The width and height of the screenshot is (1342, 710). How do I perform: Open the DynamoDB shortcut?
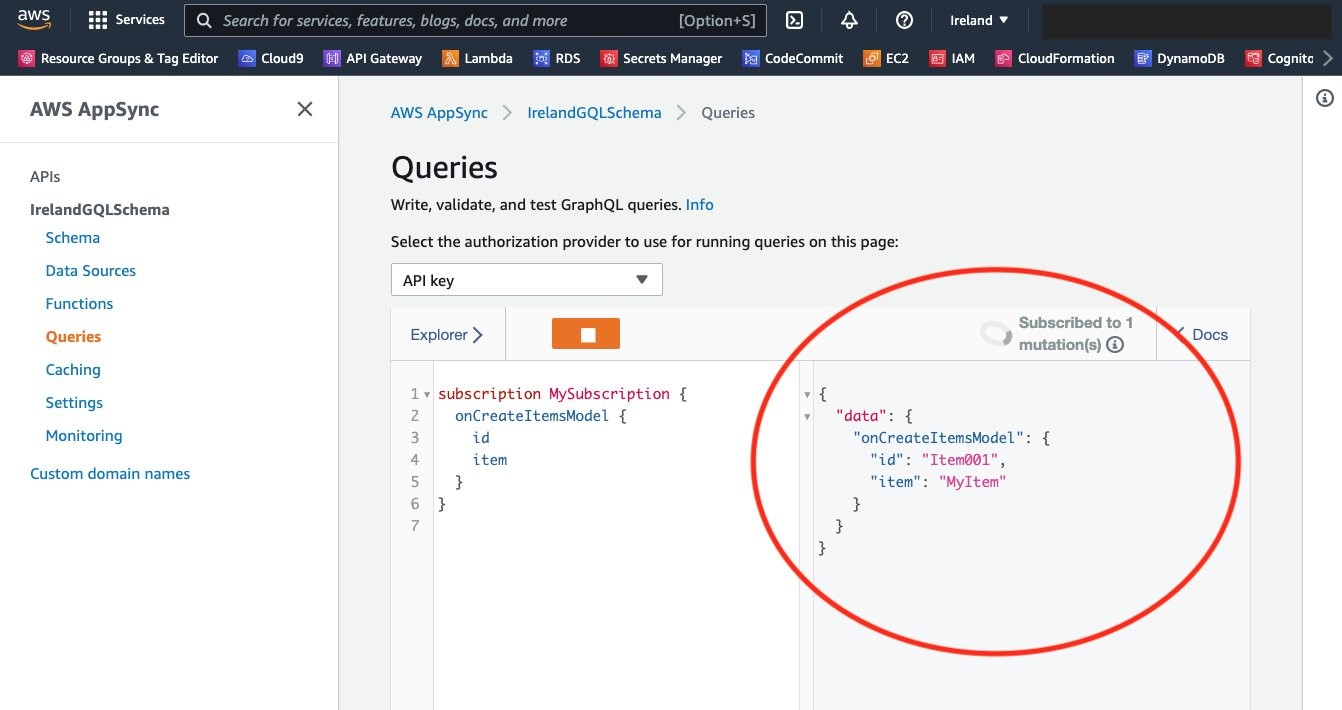pyautogui.click(x=1180, y=58)
